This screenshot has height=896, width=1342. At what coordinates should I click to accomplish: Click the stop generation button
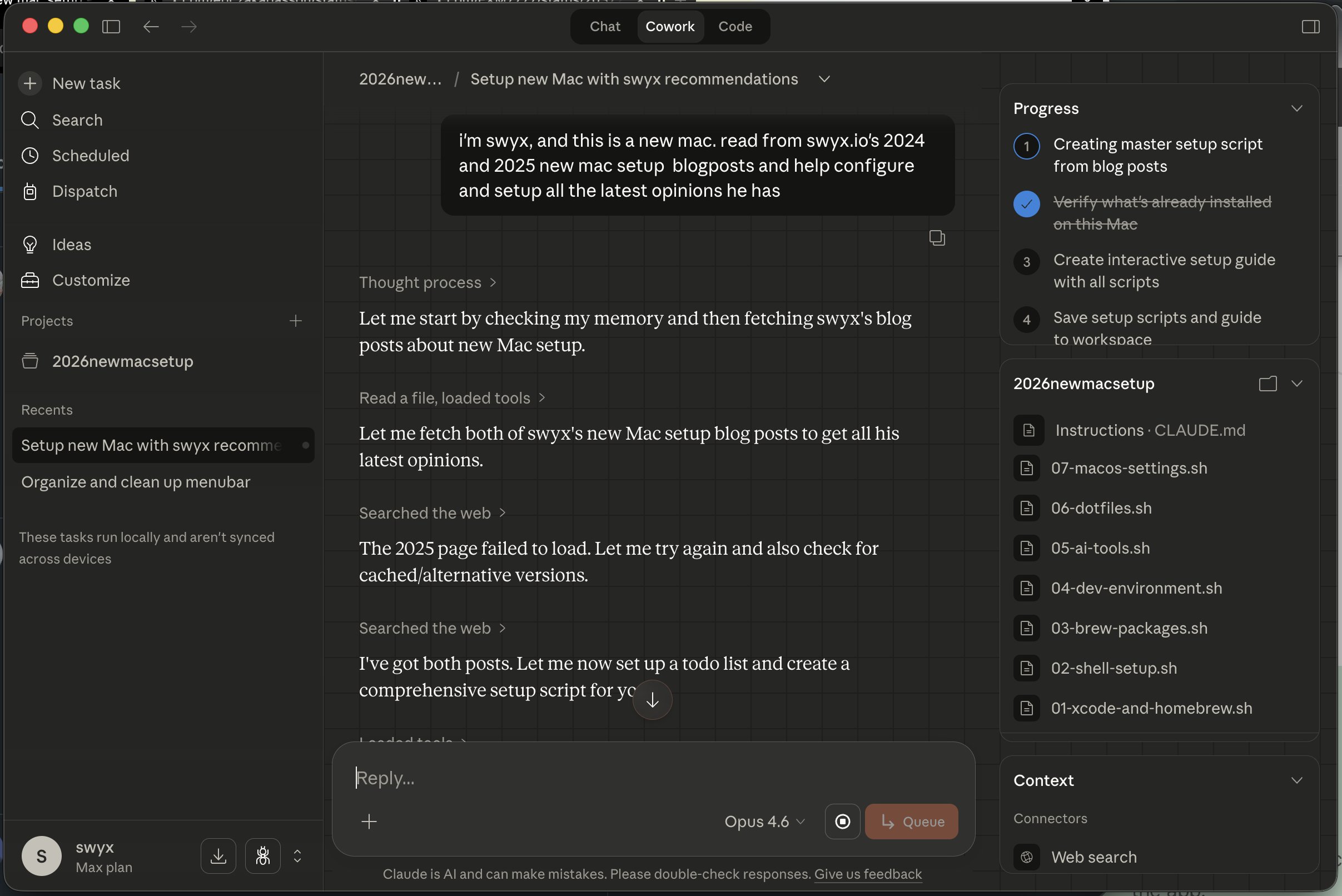842,821
